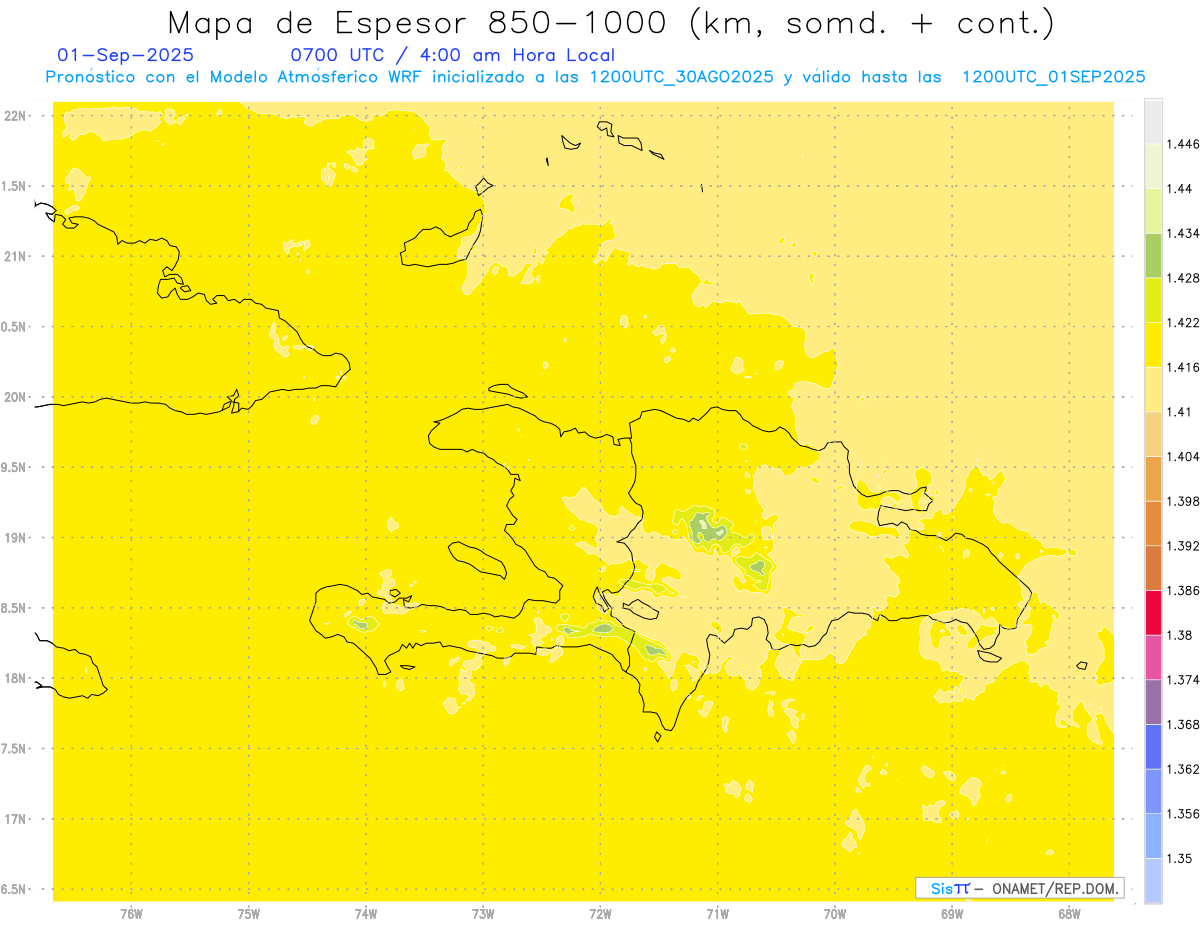This screenshot has width=1200, height=927.
Task: Click the 19N latitude label
Action: 16,538
